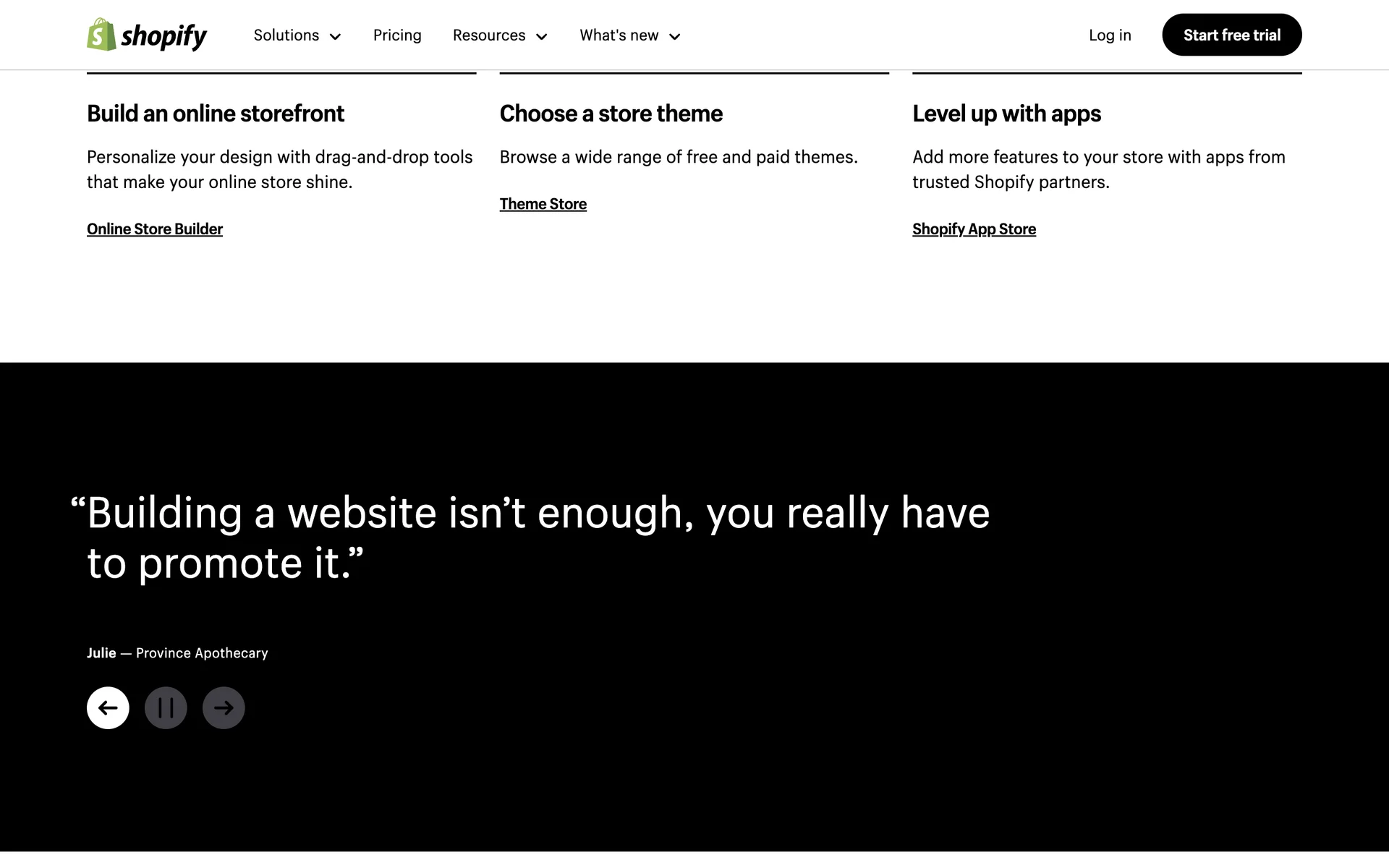The image size is (1389, 868).
Task: Click the Julie — Province Apothecary attribution
Action: pos(177,653)
